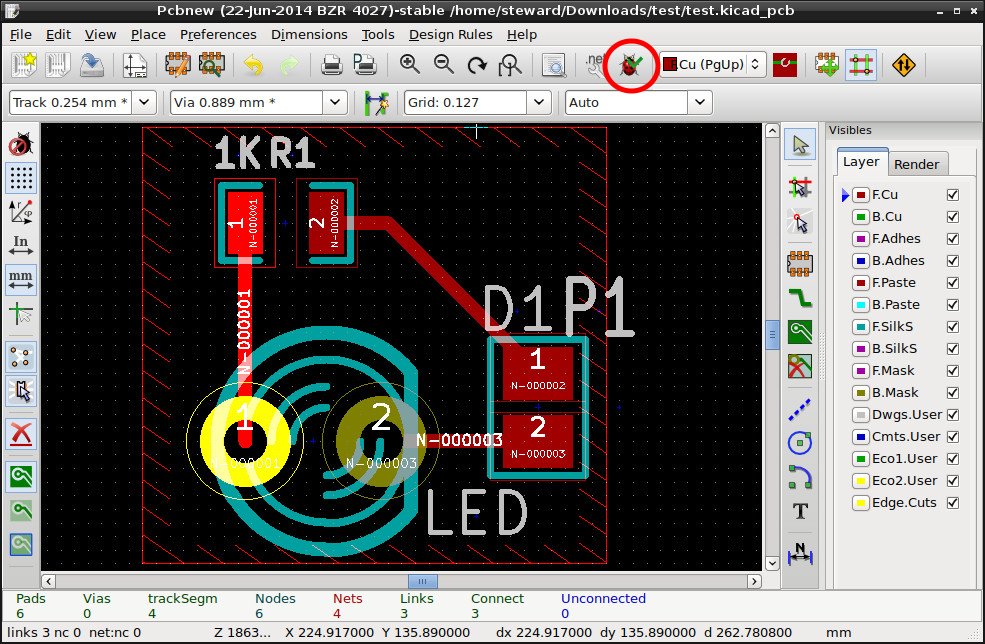The image size is (985, 644).
Task: Click the Zoom in magnifier
Action: tap(410, 64)
